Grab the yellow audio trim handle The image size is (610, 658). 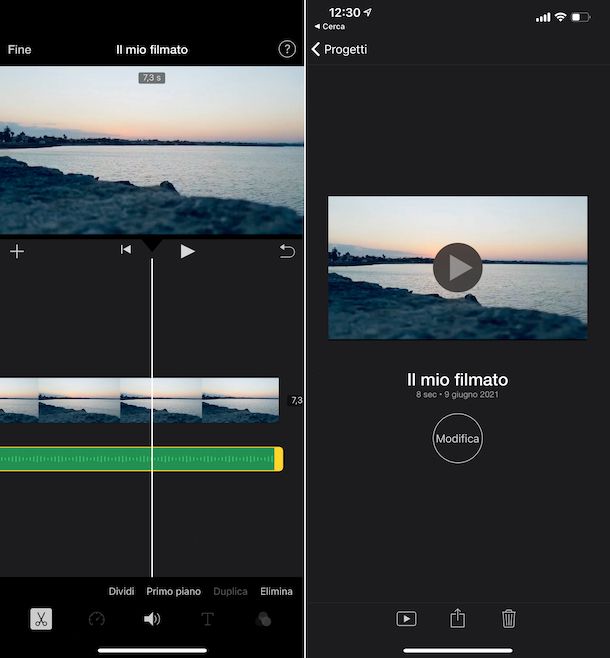(279, 459)
